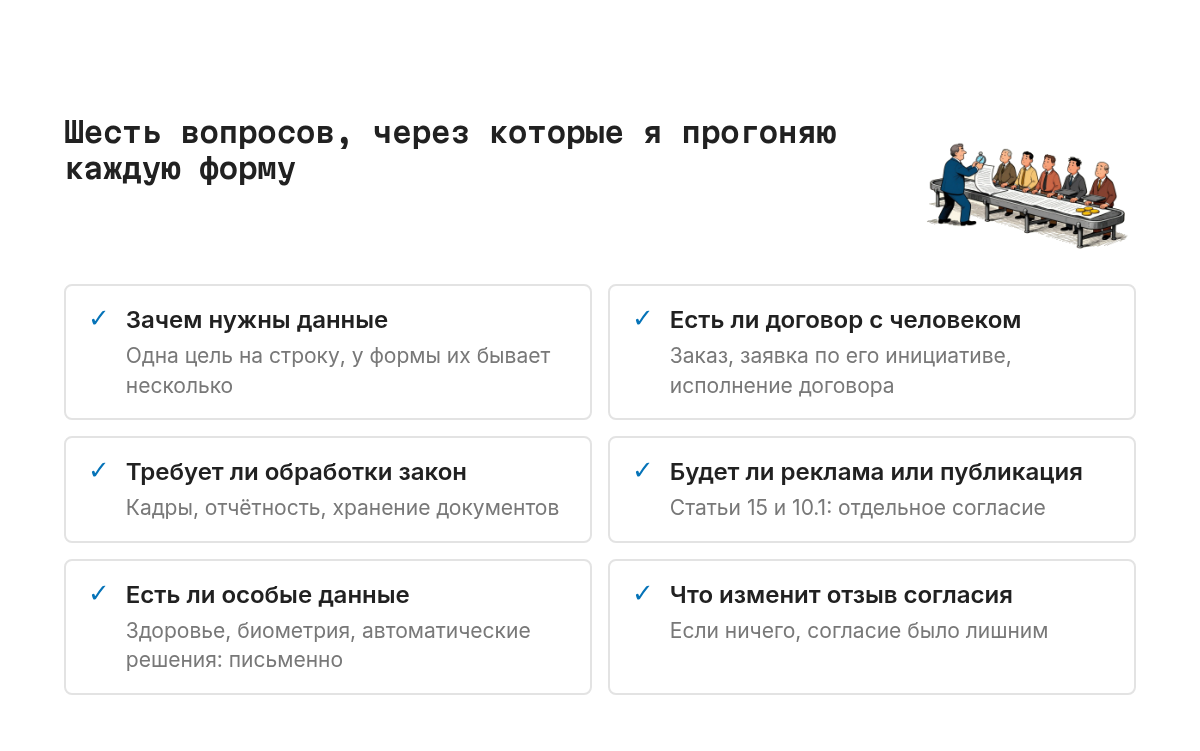
Task: Click the text 'Одна цель на строку, у формы их бывает несколько'
Action: tap(338, 371)
